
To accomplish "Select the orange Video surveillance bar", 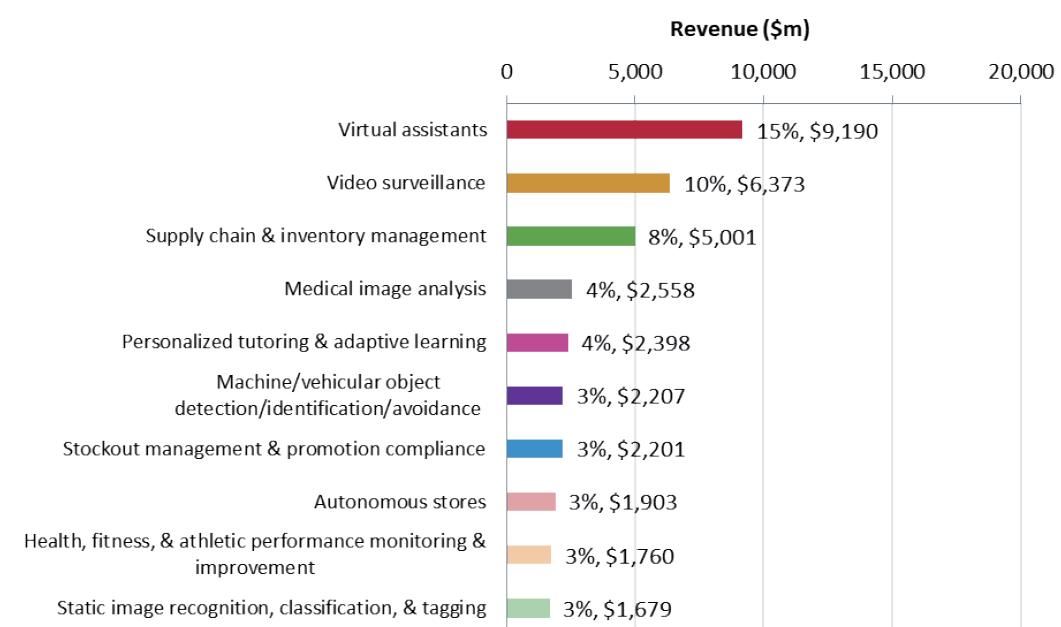I will 588,183.
